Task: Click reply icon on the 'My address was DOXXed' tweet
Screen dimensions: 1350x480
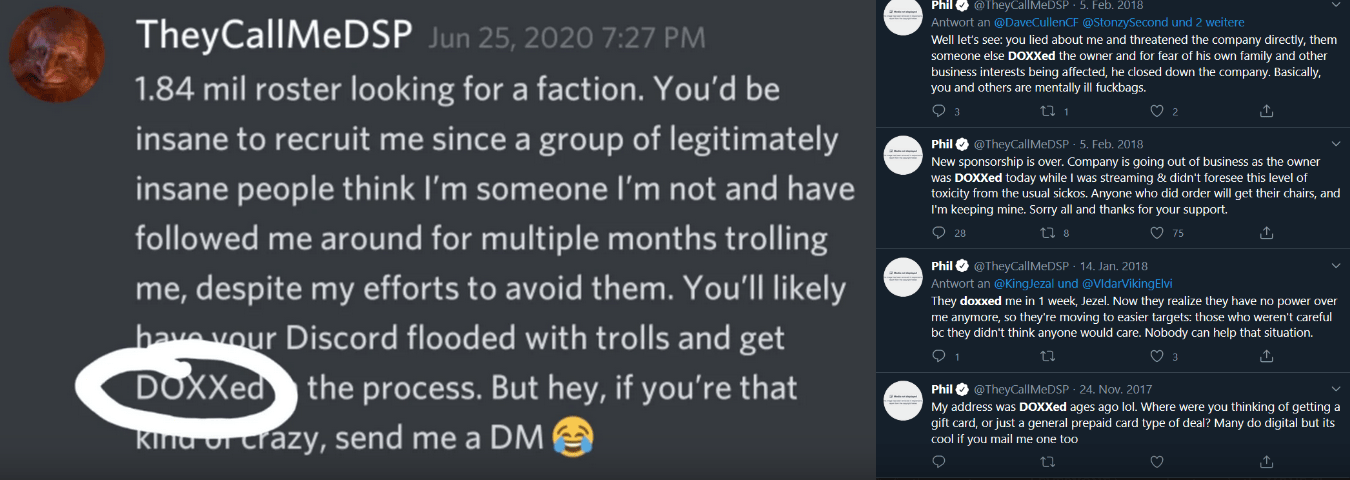Action: 938,462
